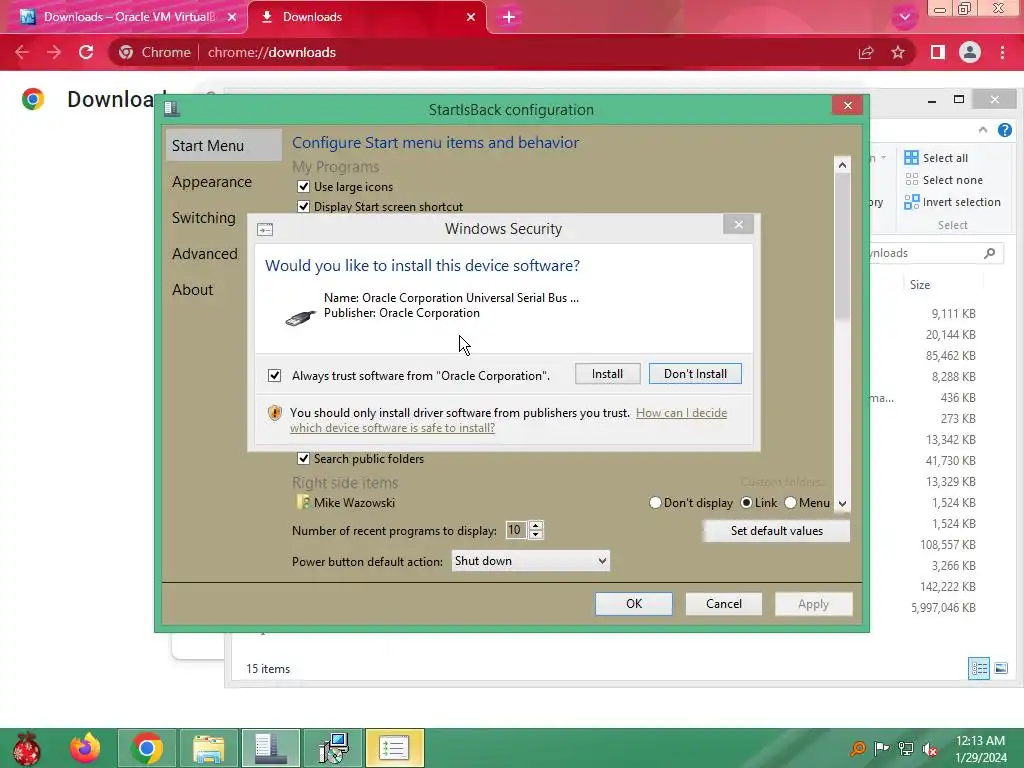
Task: Click Invert selection in File Explorer ribbon
Action: click(952, 202)
